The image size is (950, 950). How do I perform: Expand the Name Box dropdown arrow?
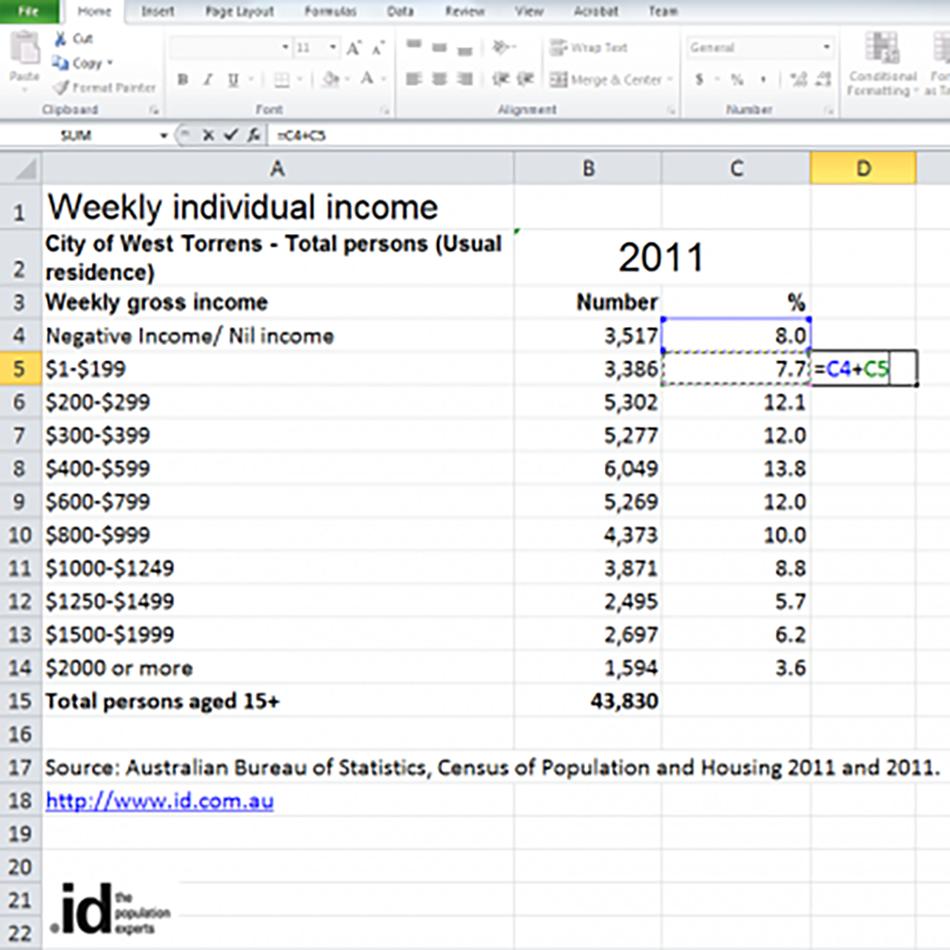pyautogui.click(x=163, y=135)
